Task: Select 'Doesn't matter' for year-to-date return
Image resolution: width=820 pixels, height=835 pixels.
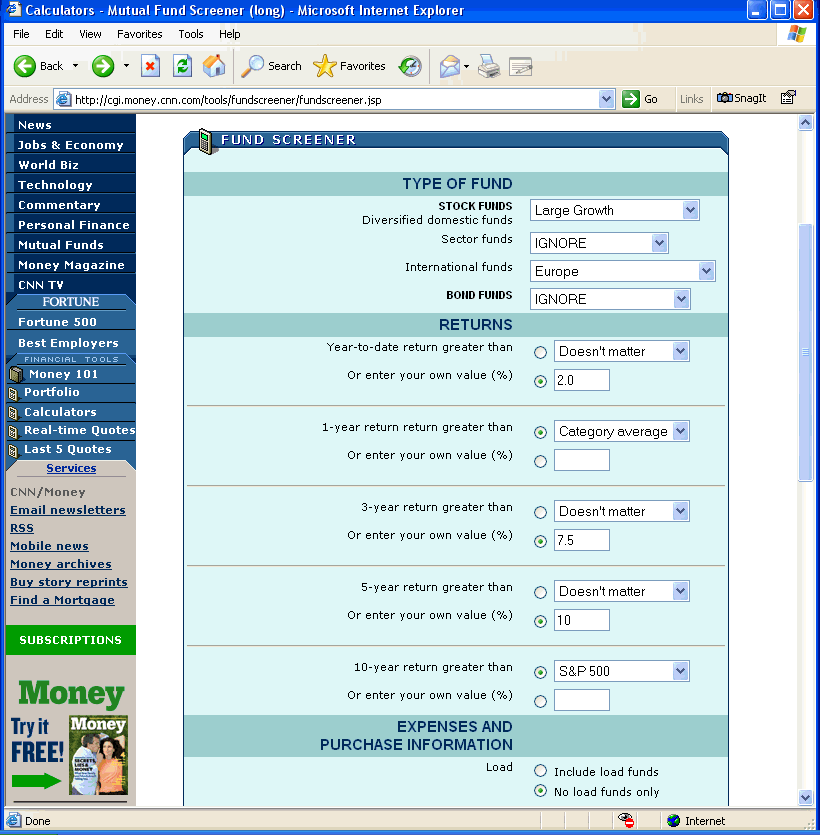Action: (540, 351)
